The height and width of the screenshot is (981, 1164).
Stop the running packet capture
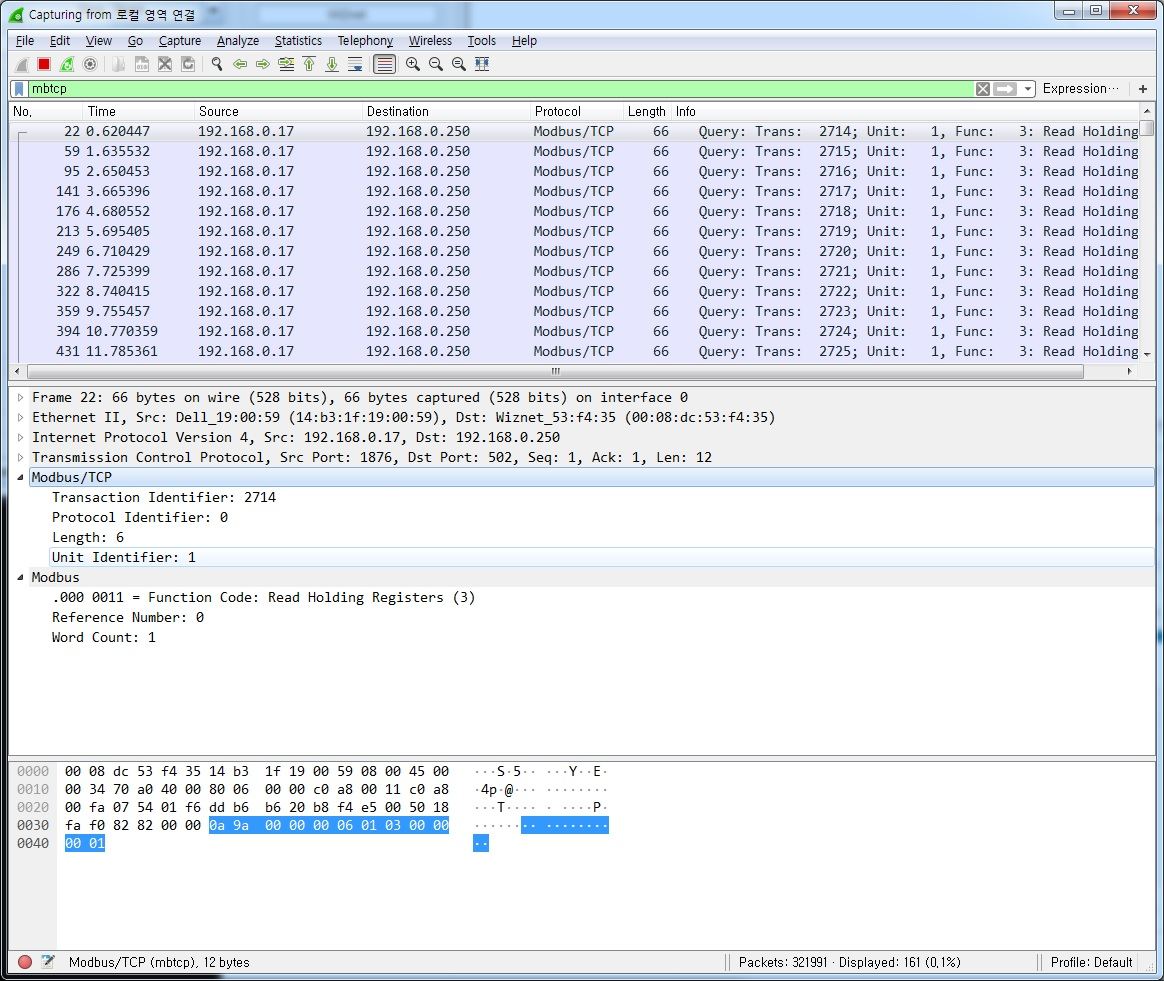point(44,65)
